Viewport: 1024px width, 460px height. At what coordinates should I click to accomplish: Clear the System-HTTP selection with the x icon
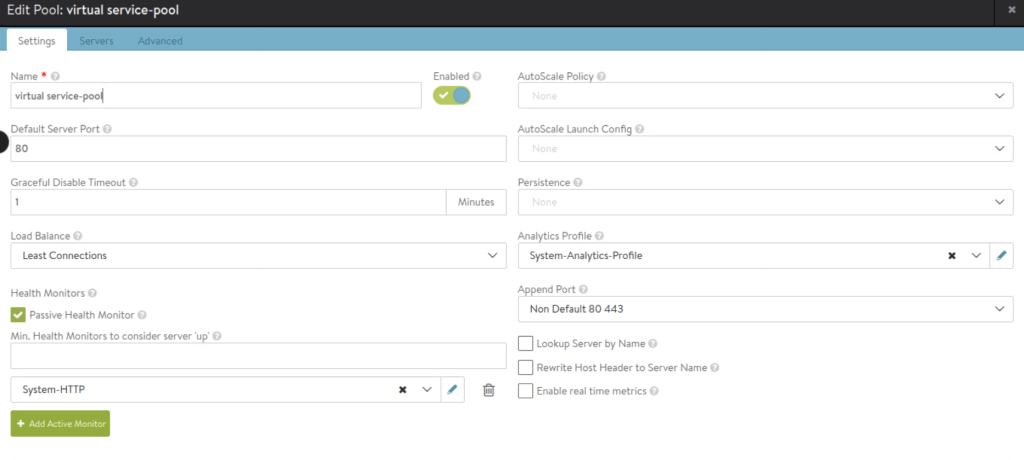point(402,390)
